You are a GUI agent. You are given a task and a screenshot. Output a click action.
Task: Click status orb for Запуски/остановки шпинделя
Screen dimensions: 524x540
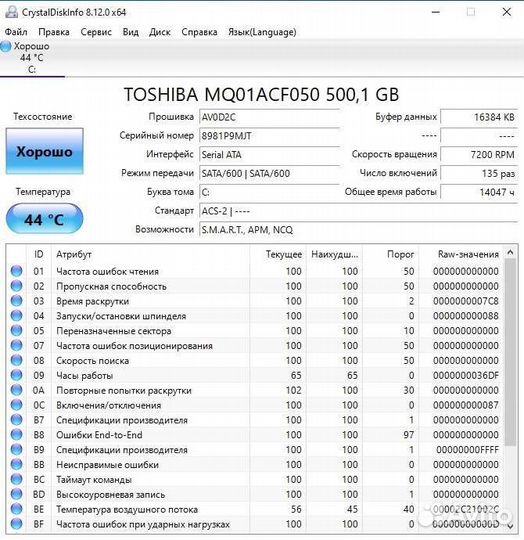click(x=16, y=315)
